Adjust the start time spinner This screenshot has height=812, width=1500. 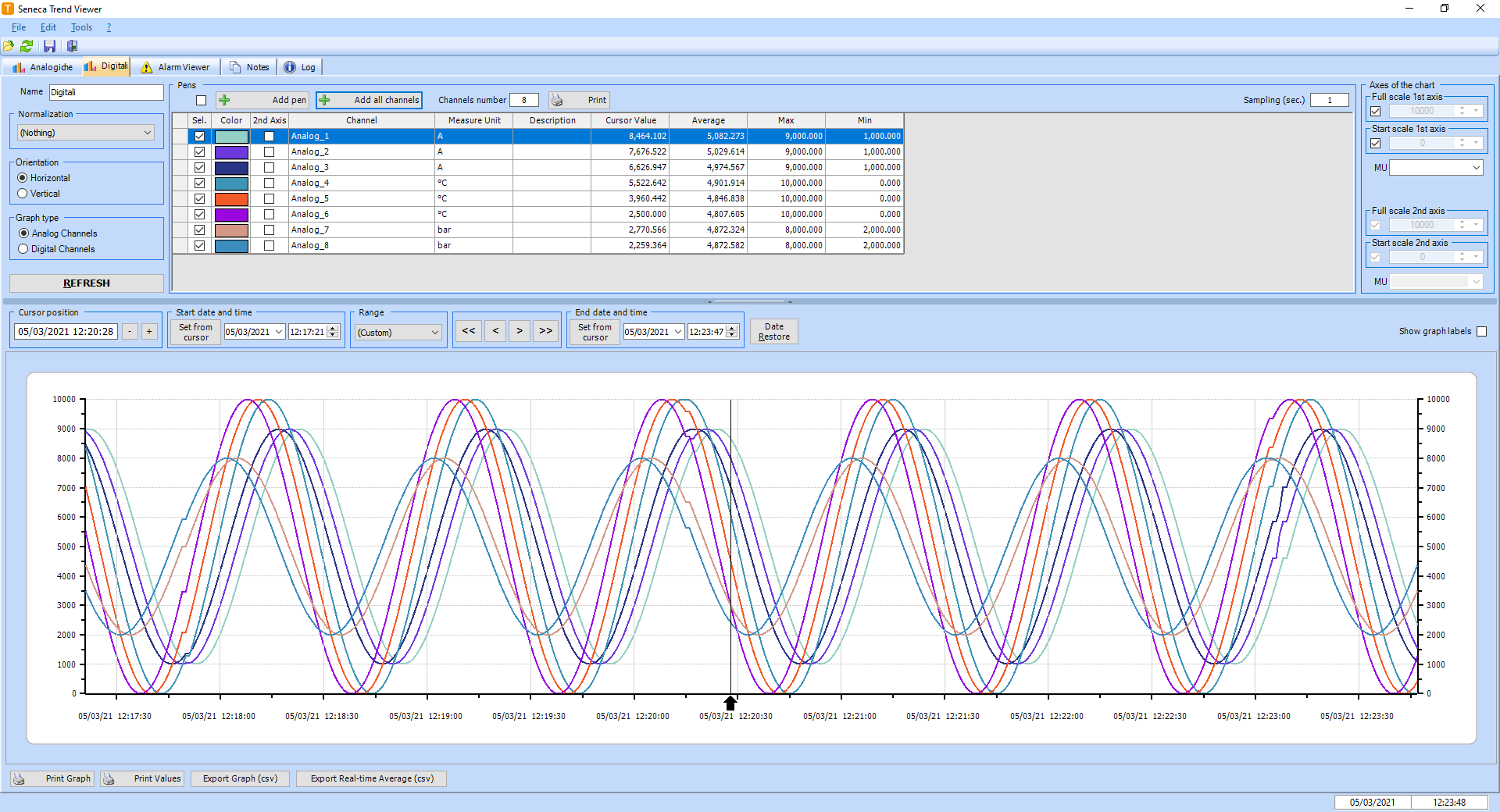tap(334, 332)
